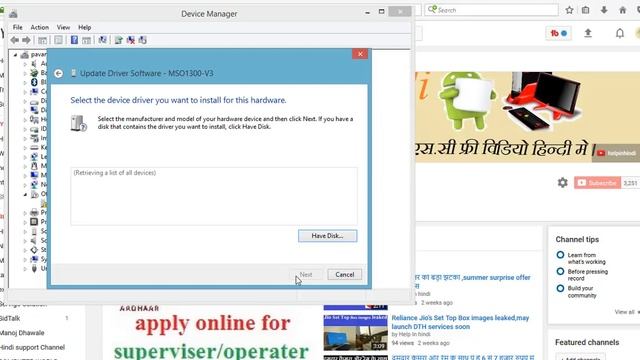Click 'View all' under Channel tips

(x=624, y=312)
